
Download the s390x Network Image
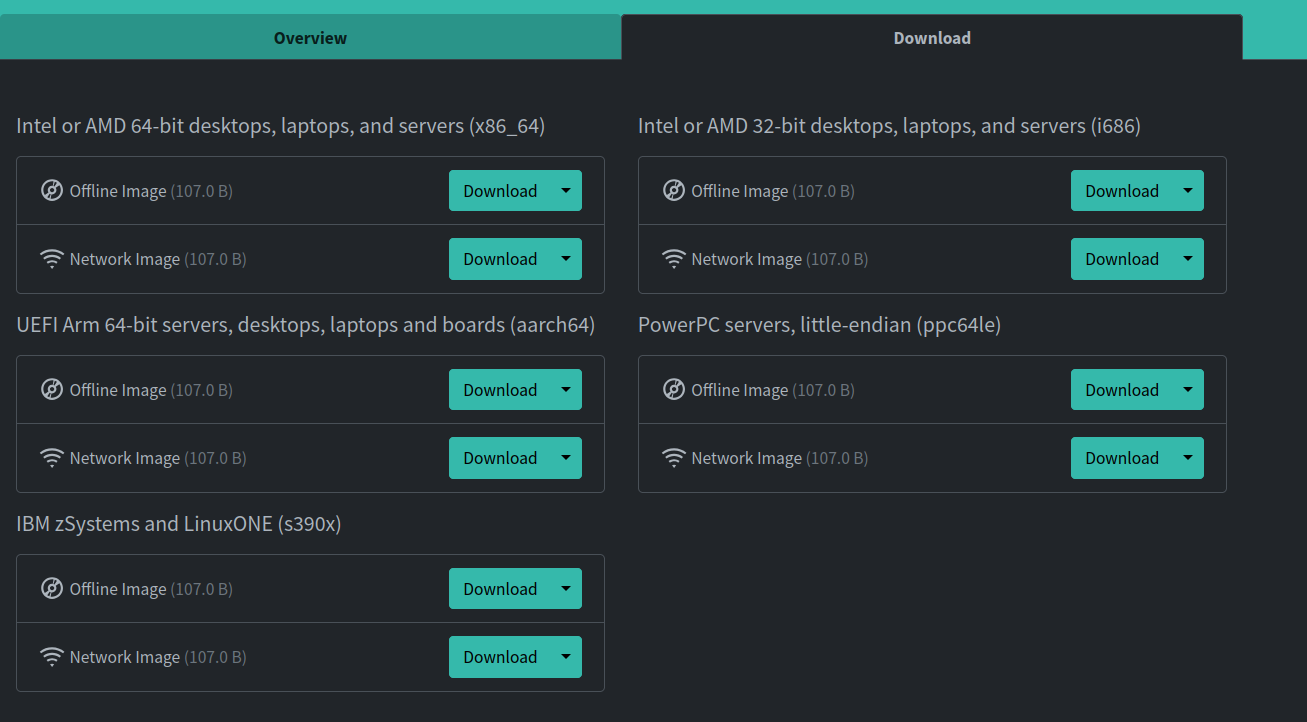tap(500, 657)
